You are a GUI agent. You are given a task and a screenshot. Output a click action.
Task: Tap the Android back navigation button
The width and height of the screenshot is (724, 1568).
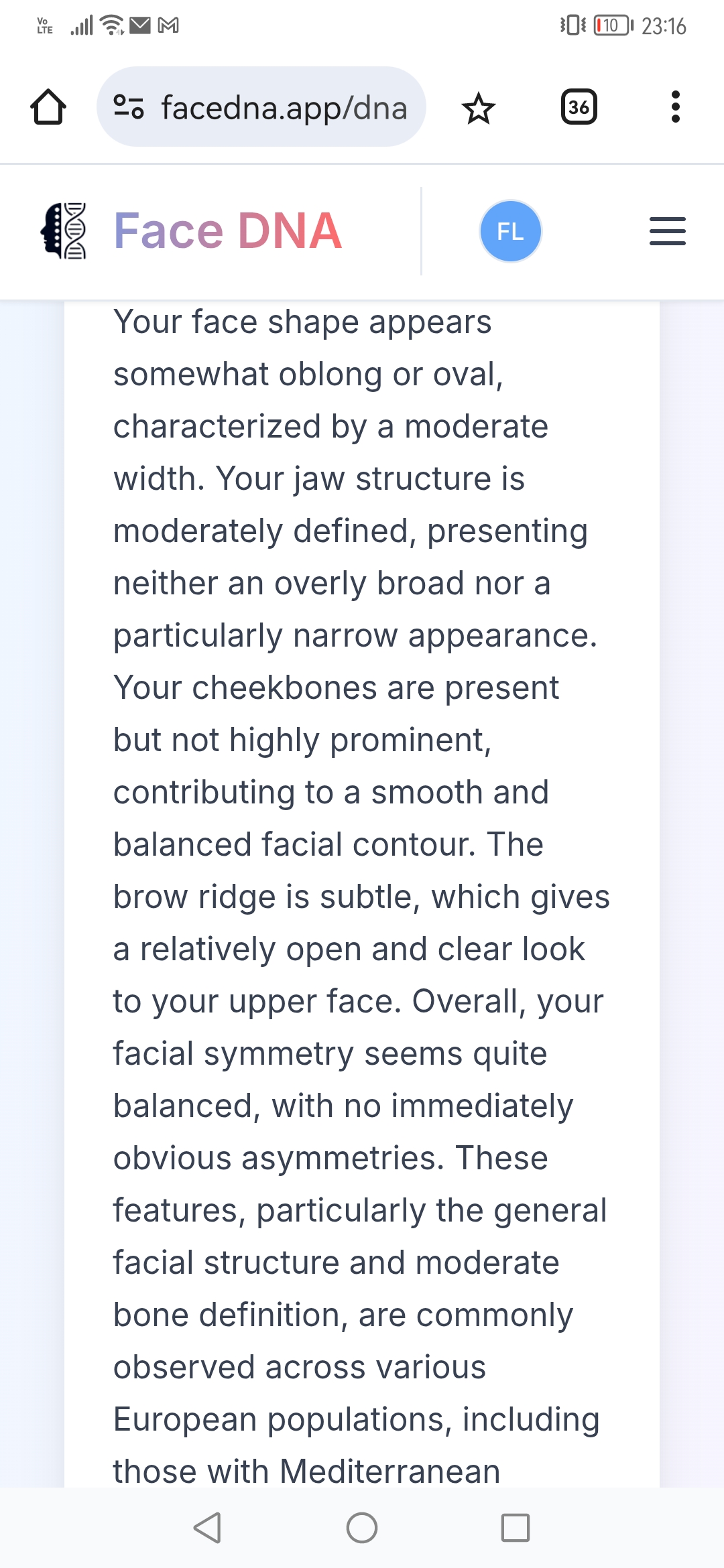tap(207, 1528)
